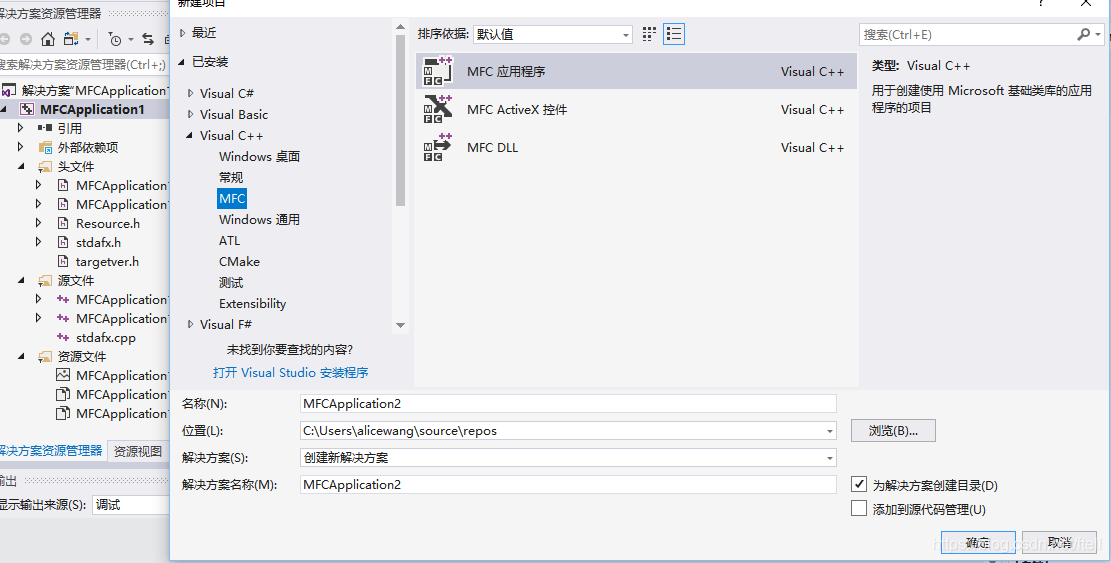Expand the stdafx.h file node
This screenshot has height=563, width=1111.
coord(39,242)
